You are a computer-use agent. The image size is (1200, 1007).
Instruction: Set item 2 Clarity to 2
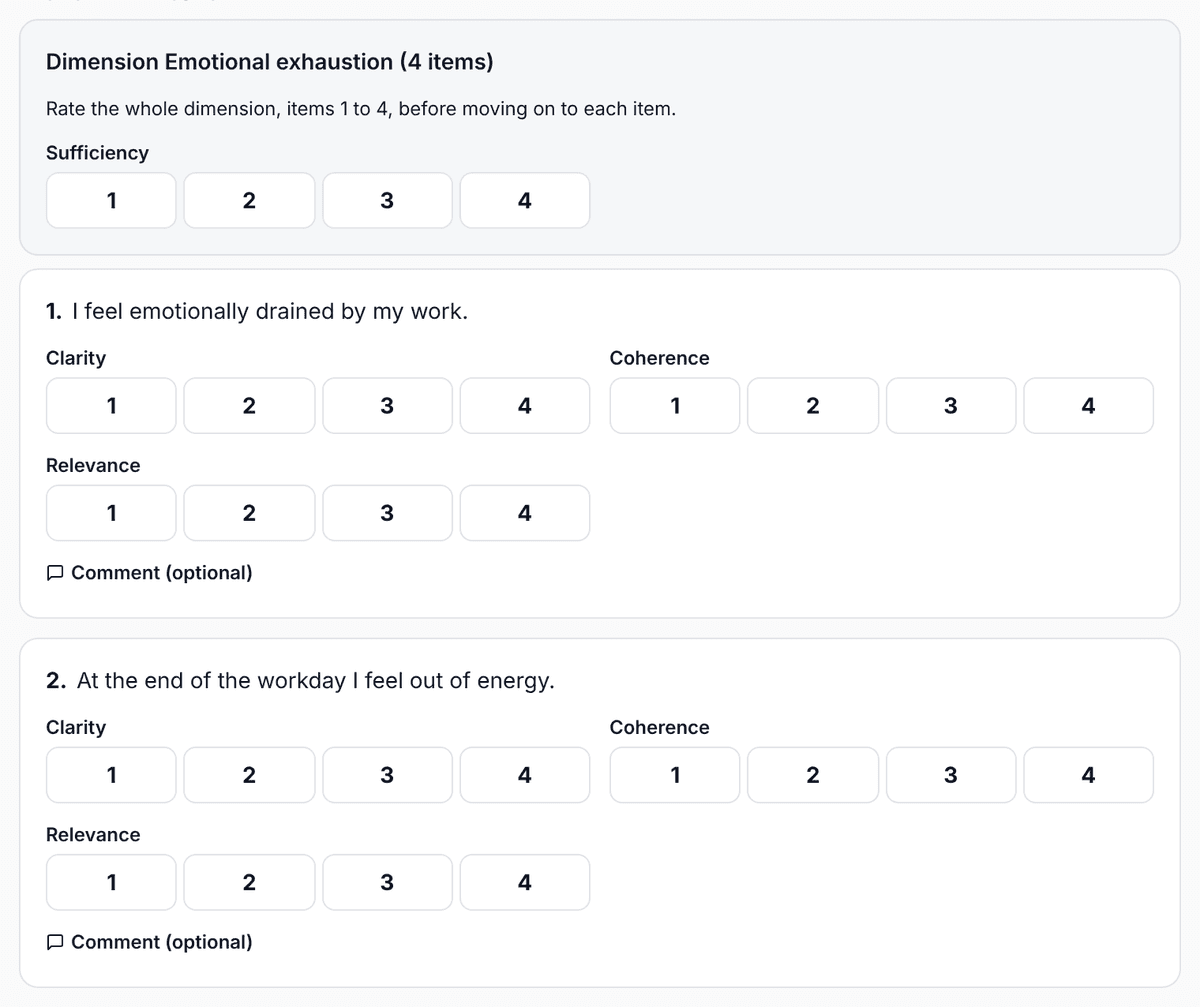pos(249,775)
